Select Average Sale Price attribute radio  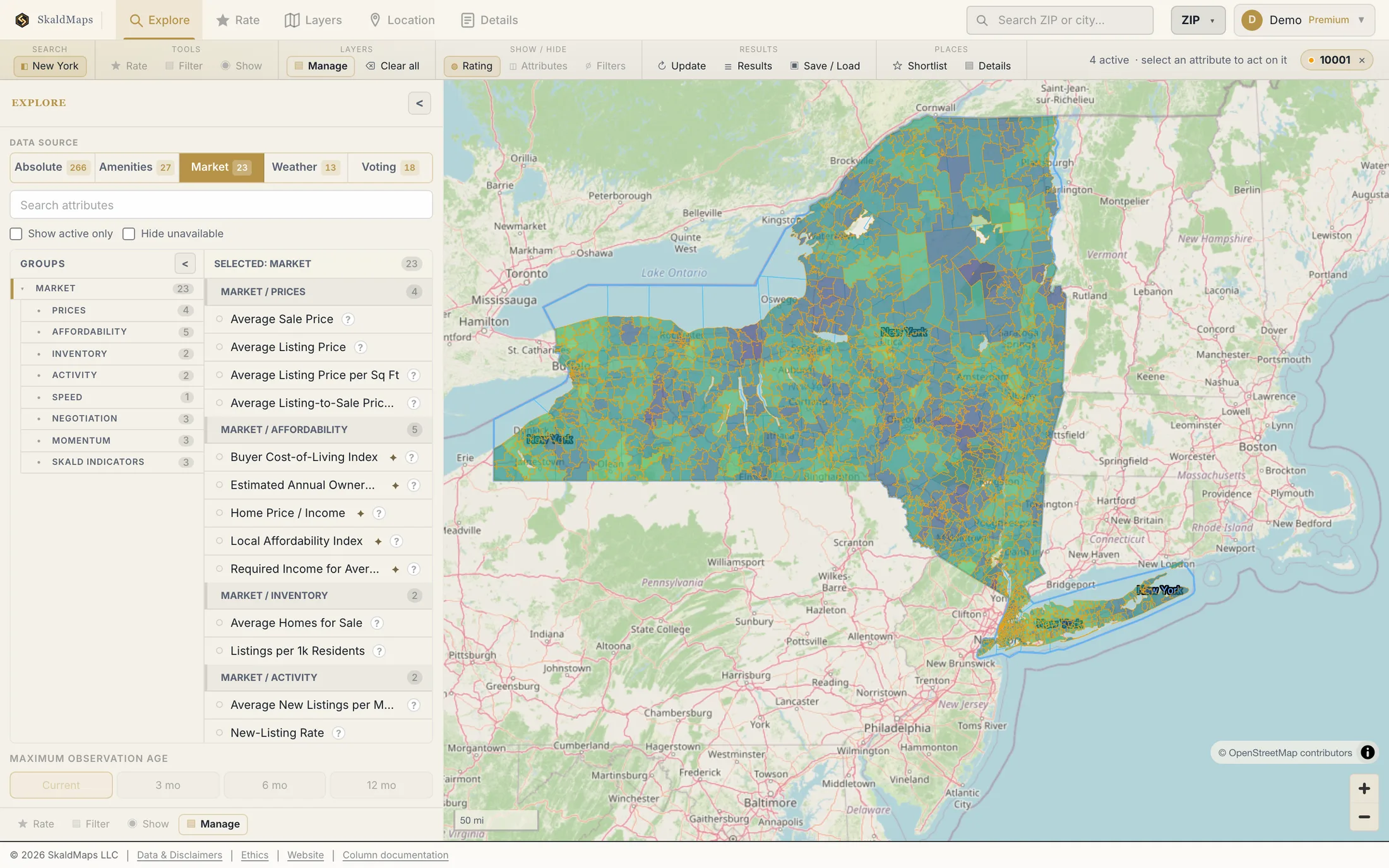[x=219, y=319]
